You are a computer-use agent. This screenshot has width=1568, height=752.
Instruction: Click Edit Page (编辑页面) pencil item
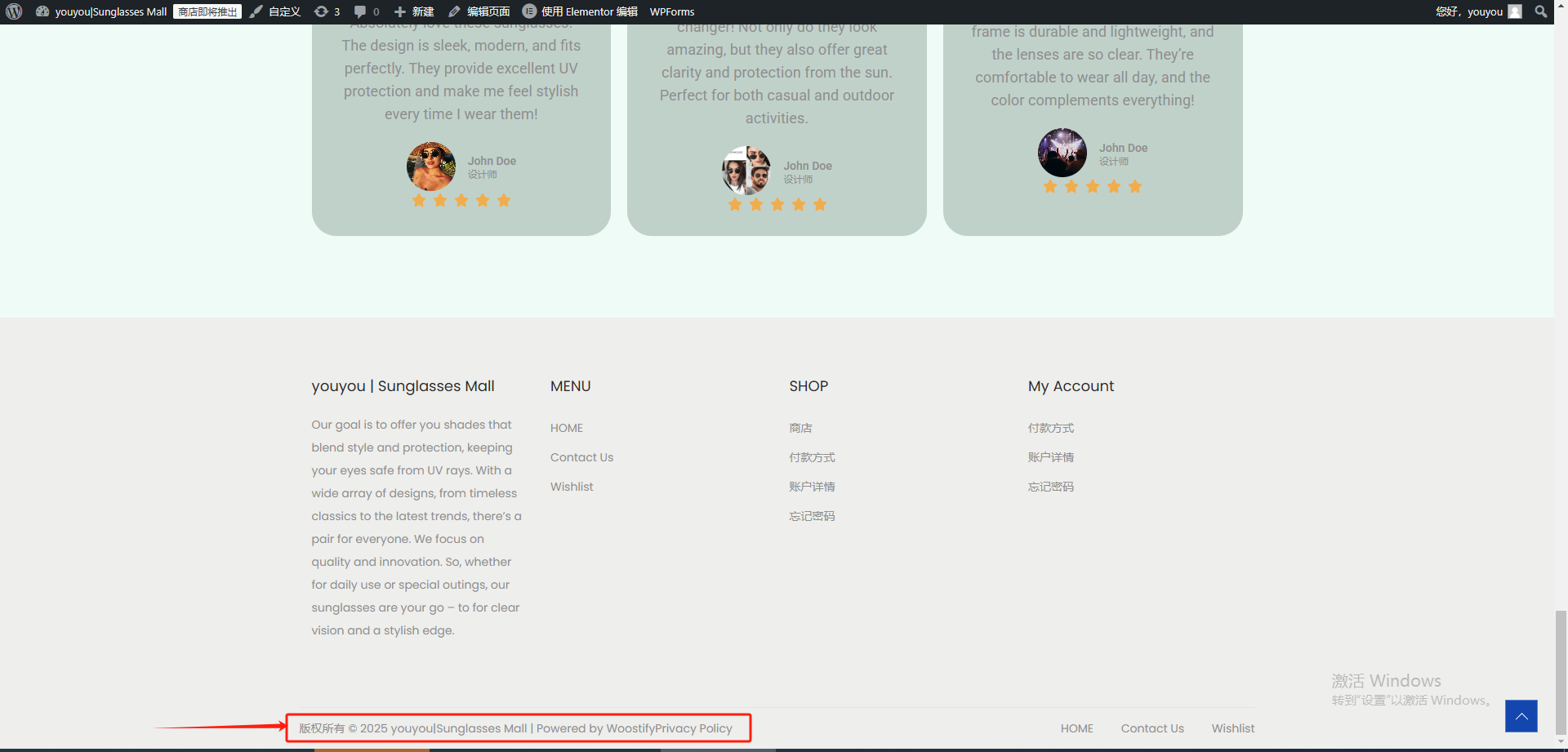click(x=479, y=11)
